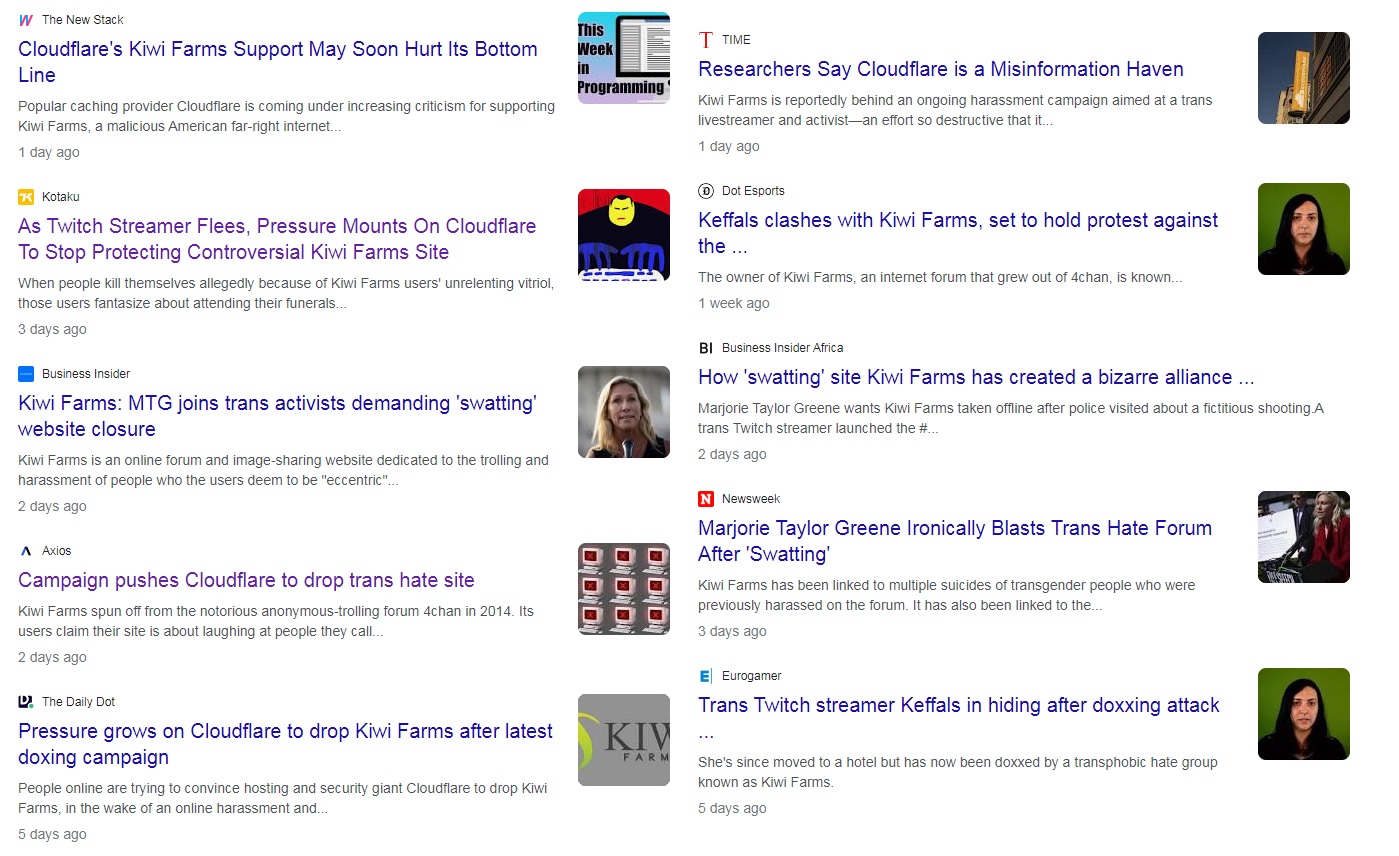Image resolution: width=1399 pixels, height=856 pixels.
Task: Click the Business Insider Africa source name
Action: coord(783,348)
